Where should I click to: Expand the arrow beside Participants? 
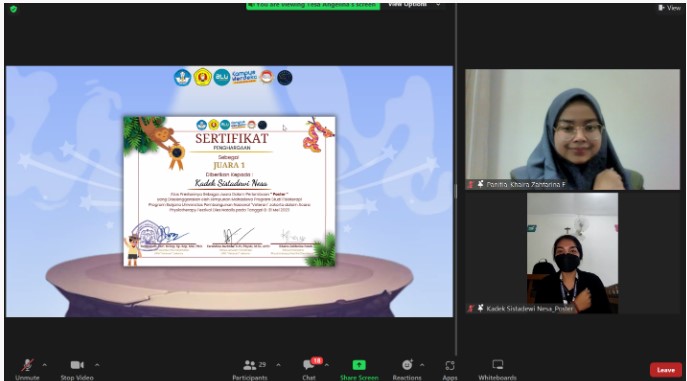point(278,365)
